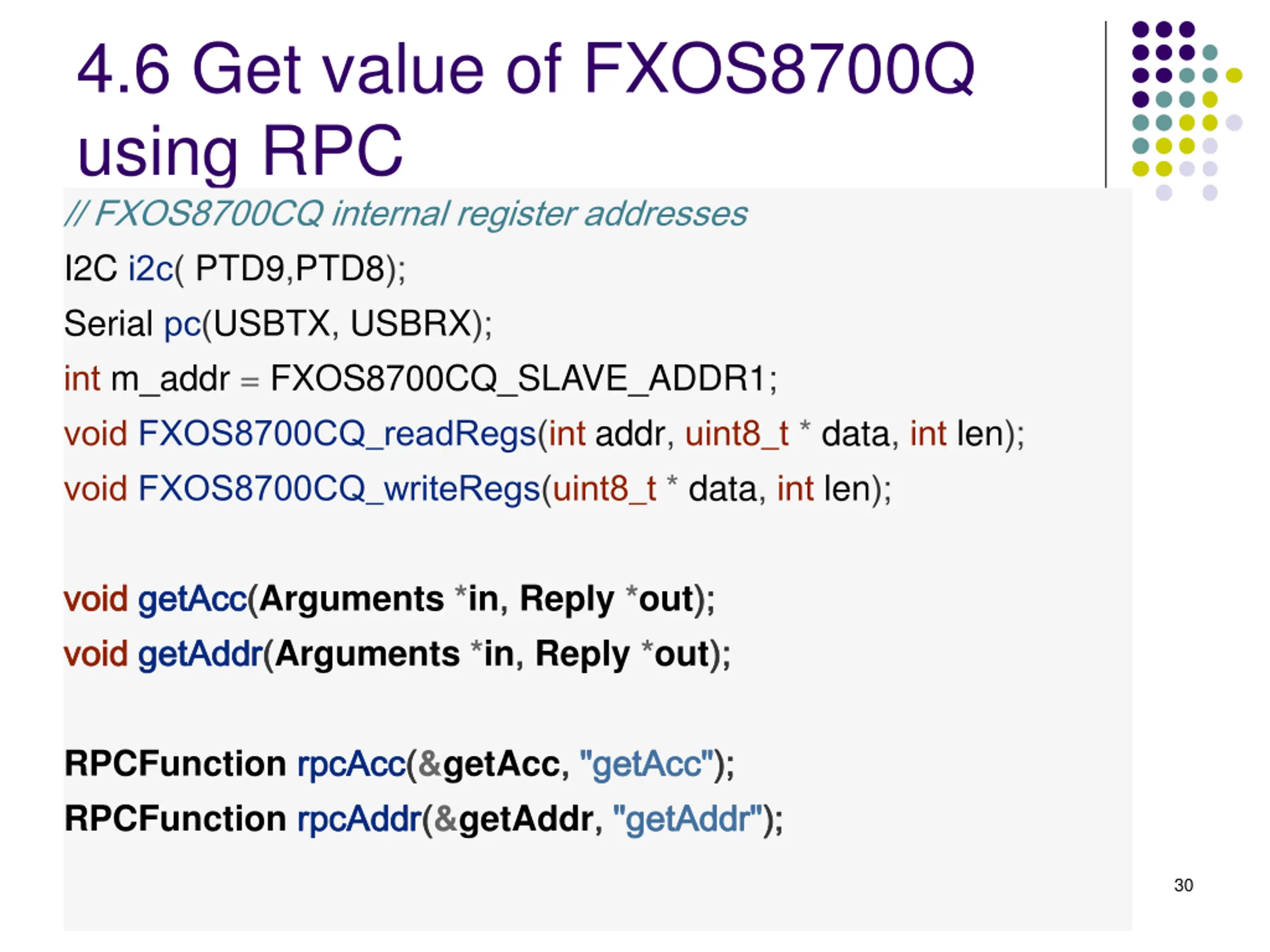Click the slide title '4.6 Get value of FXOS8700Q'
This screenshot has height=952, width=1270.
[x=526, y=69]
